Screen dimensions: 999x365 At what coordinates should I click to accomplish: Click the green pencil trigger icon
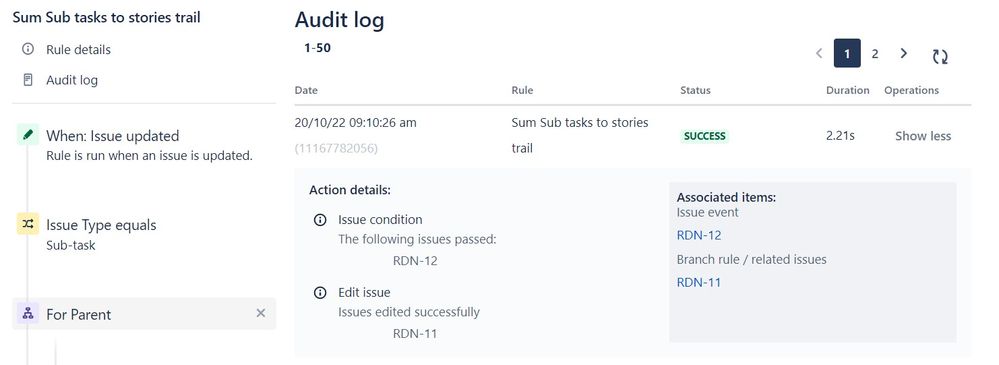27,134
